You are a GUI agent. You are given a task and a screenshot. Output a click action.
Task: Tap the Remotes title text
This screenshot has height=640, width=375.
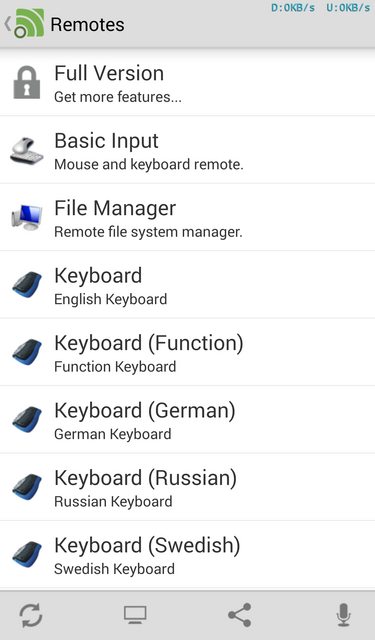pos(87,24)
